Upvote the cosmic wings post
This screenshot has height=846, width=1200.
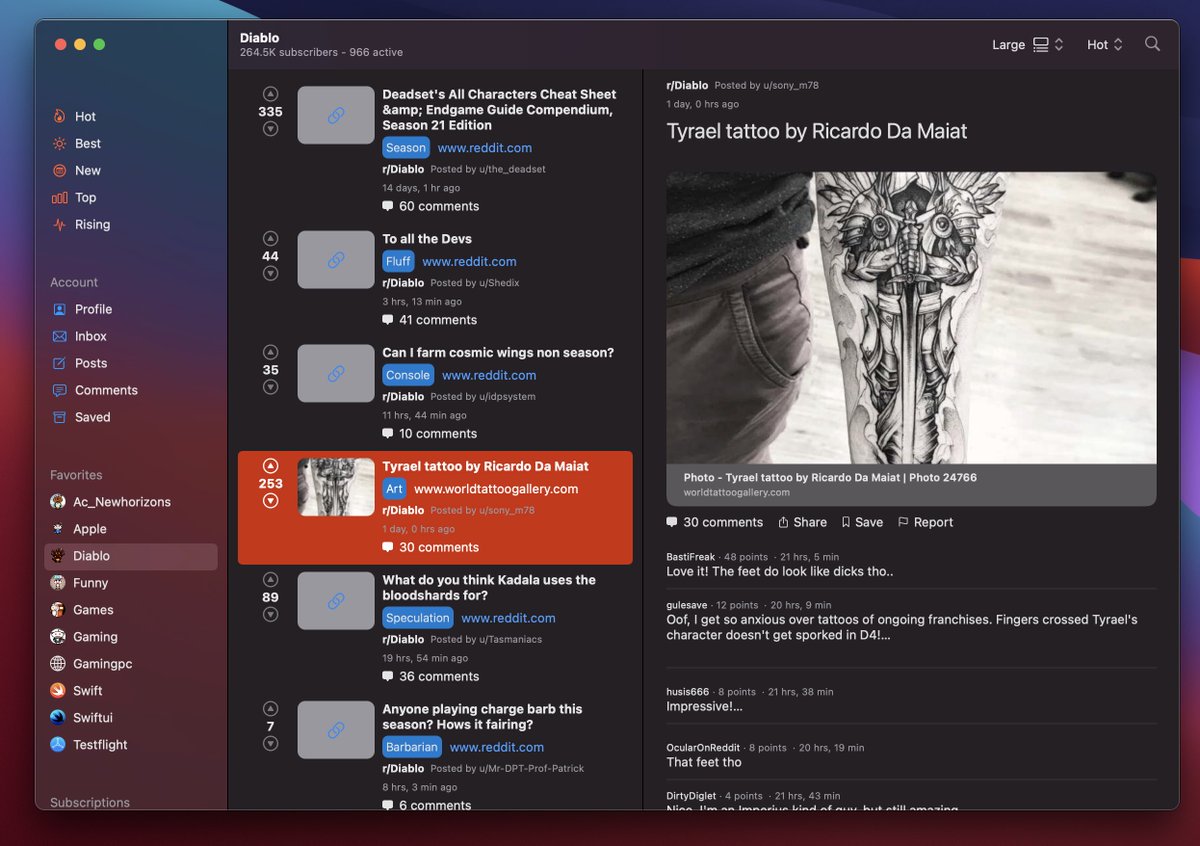[x=270, y=352]
